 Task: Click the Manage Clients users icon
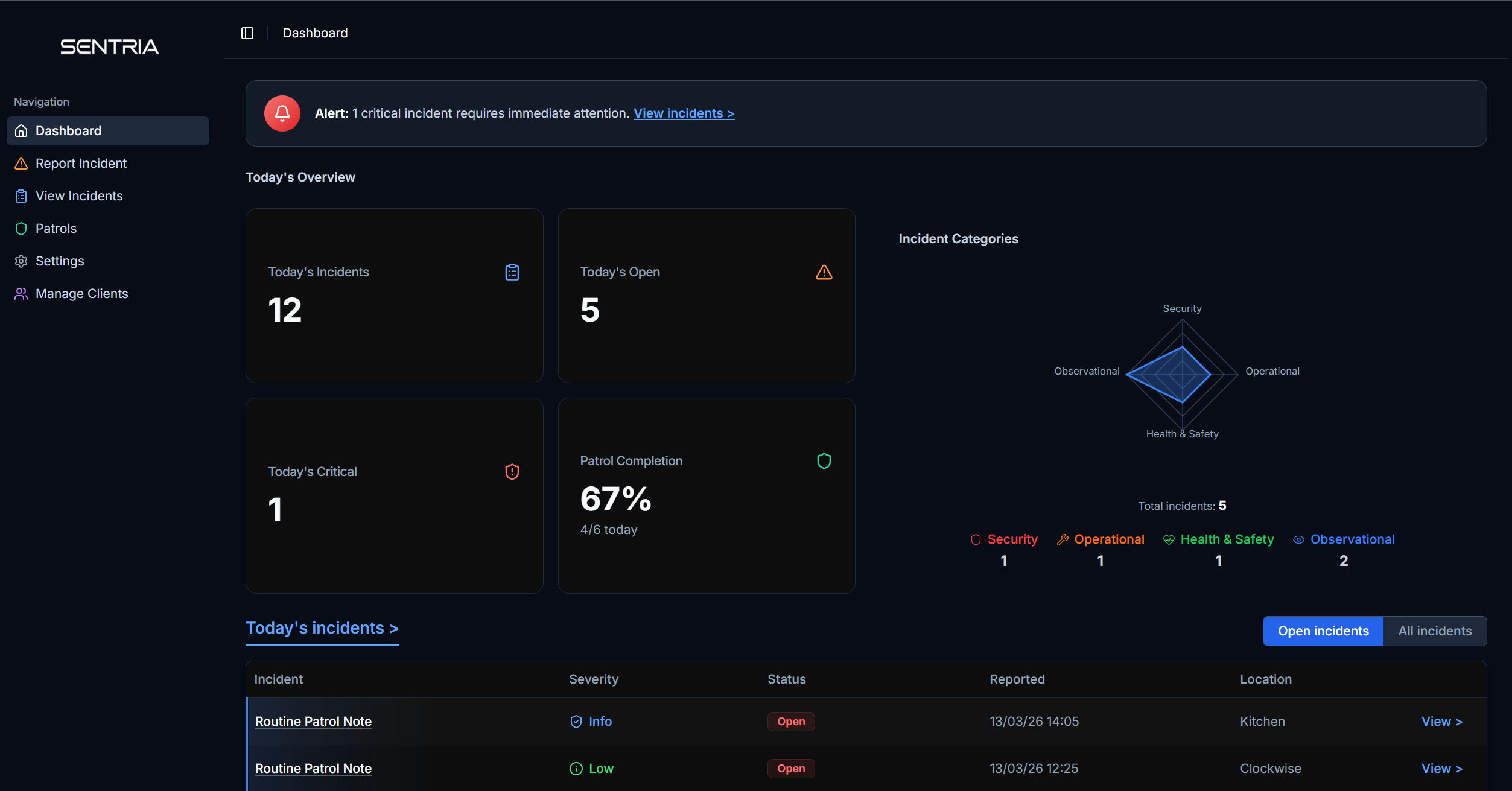[x=21, y=294]
